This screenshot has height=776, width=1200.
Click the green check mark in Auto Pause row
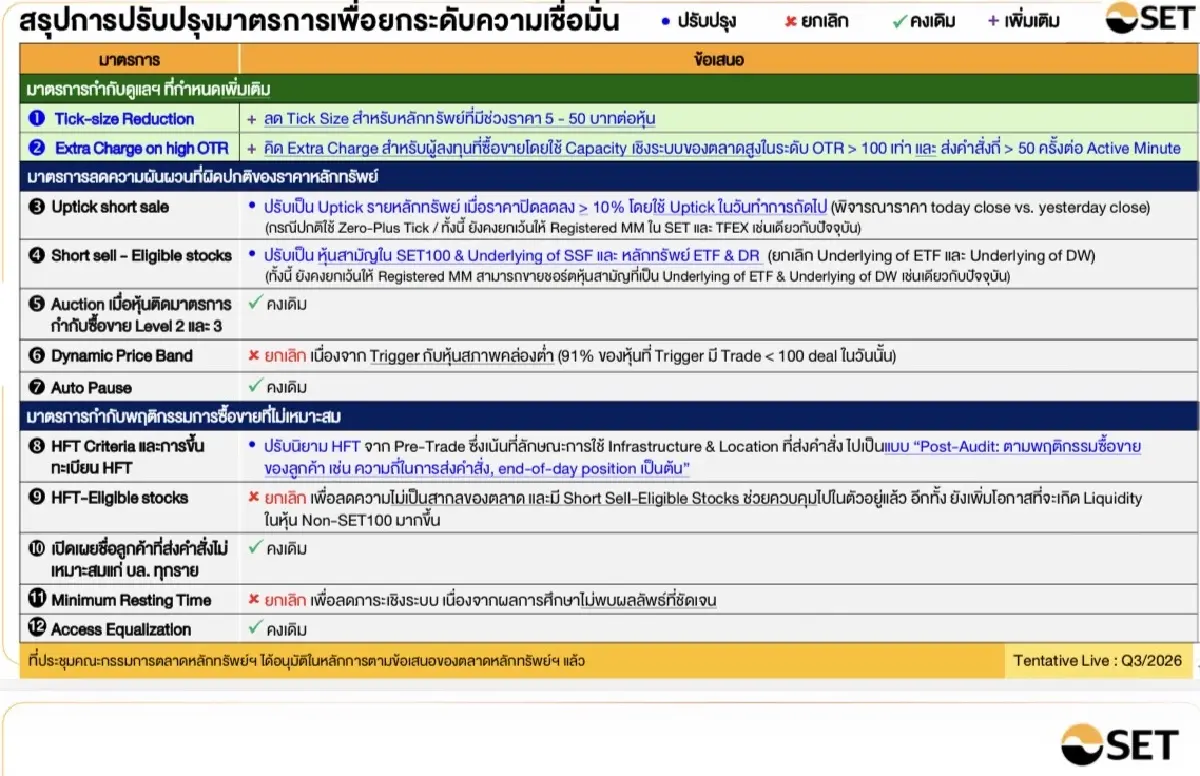click(x=255, y=385)
